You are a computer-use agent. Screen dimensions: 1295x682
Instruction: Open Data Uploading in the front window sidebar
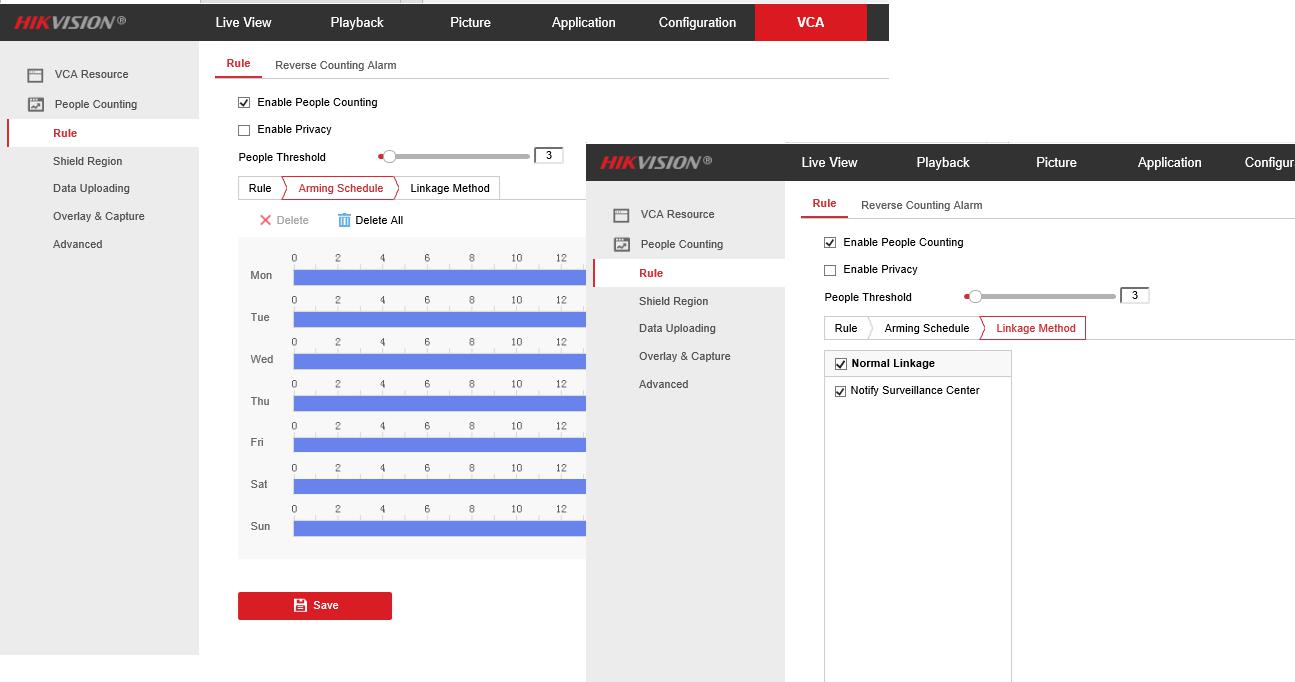[677, 328]
